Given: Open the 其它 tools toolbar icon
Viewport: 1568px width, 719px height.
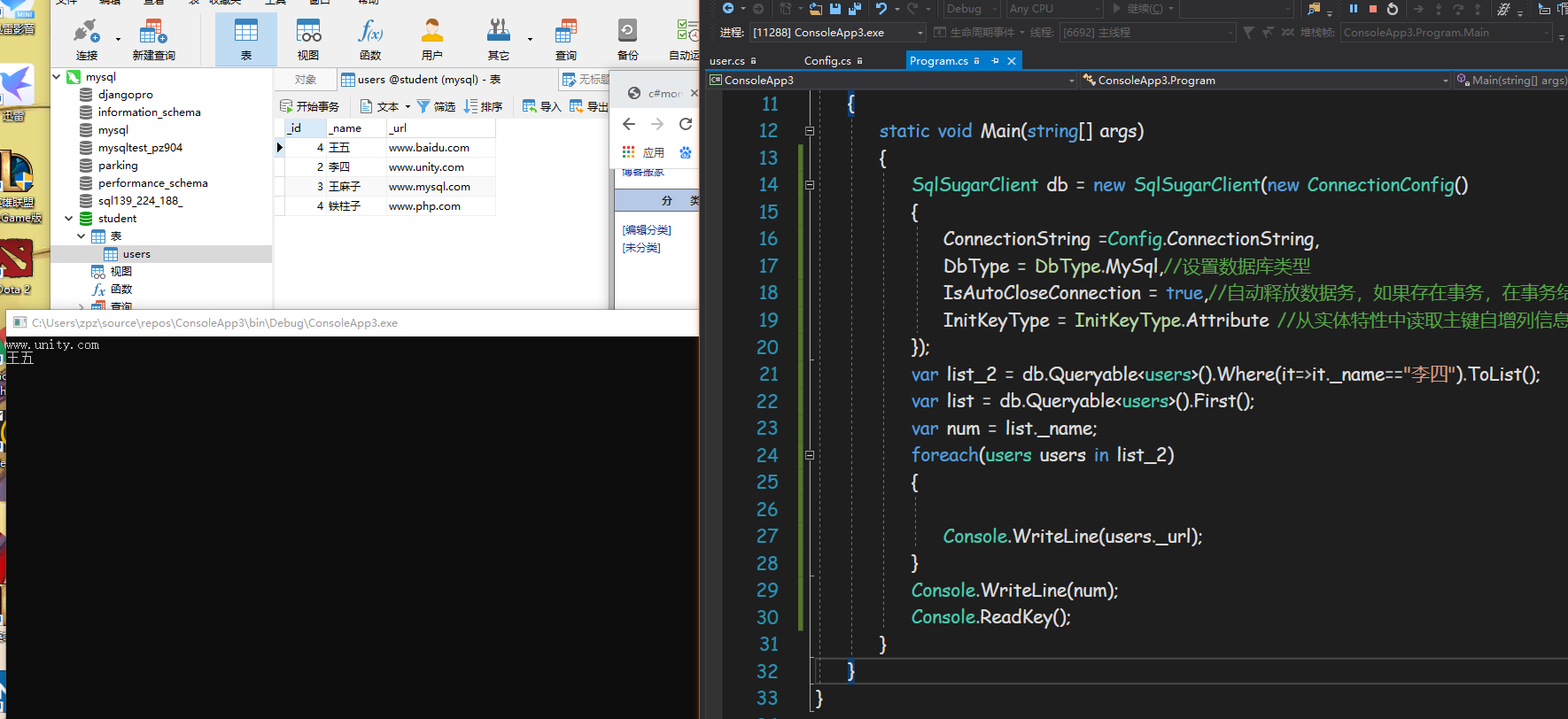Looking at the screenshot, I should tap(499, 38).
